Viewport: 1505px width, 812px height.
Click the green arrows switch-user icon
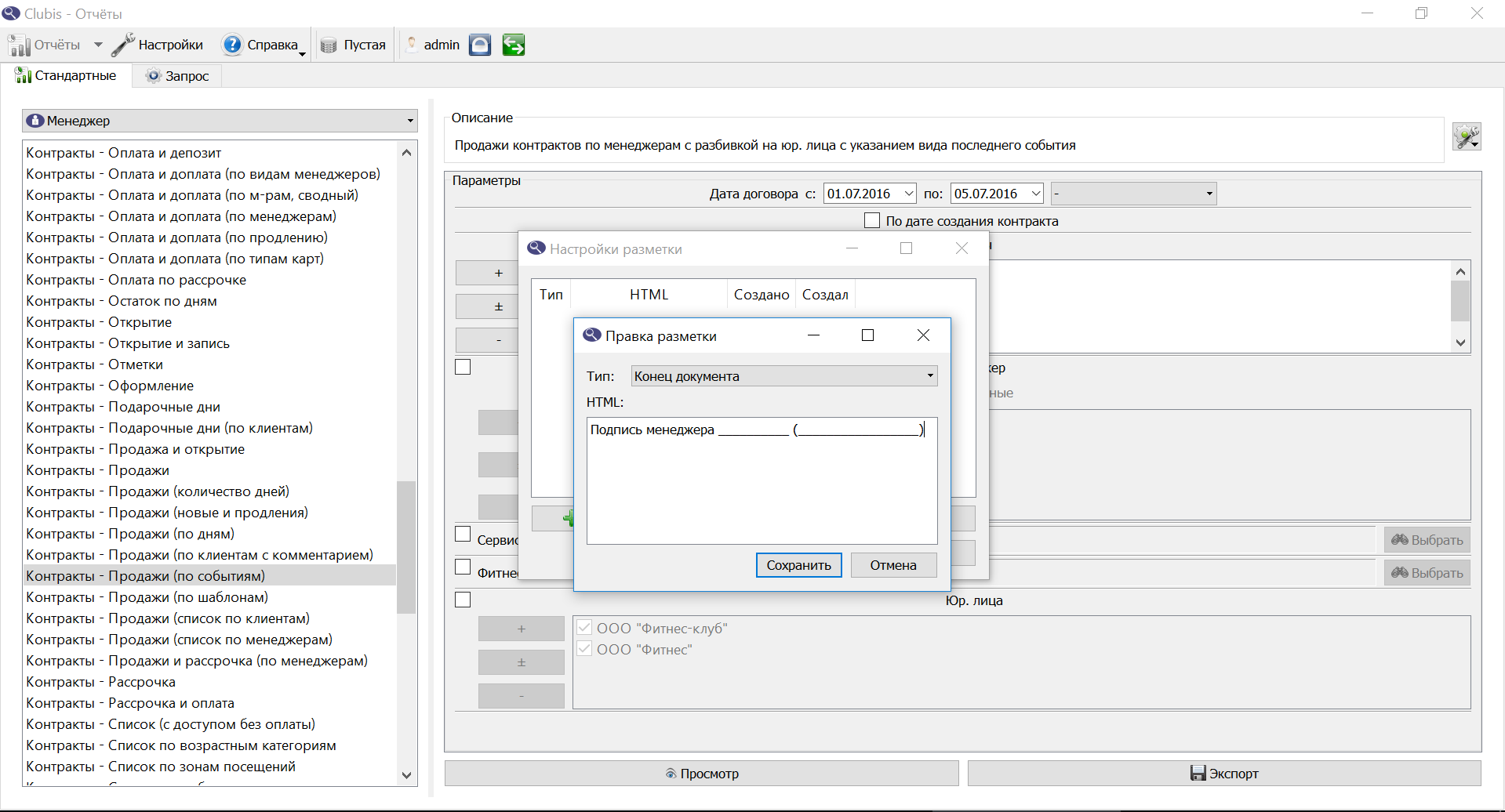click(514, 45)
